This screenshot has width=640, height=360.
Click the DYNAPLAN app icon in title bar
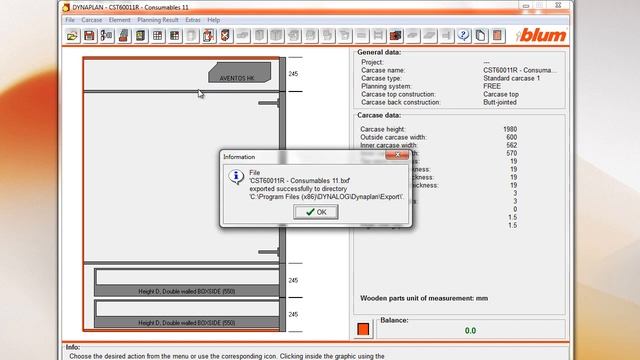coord(66,7)
